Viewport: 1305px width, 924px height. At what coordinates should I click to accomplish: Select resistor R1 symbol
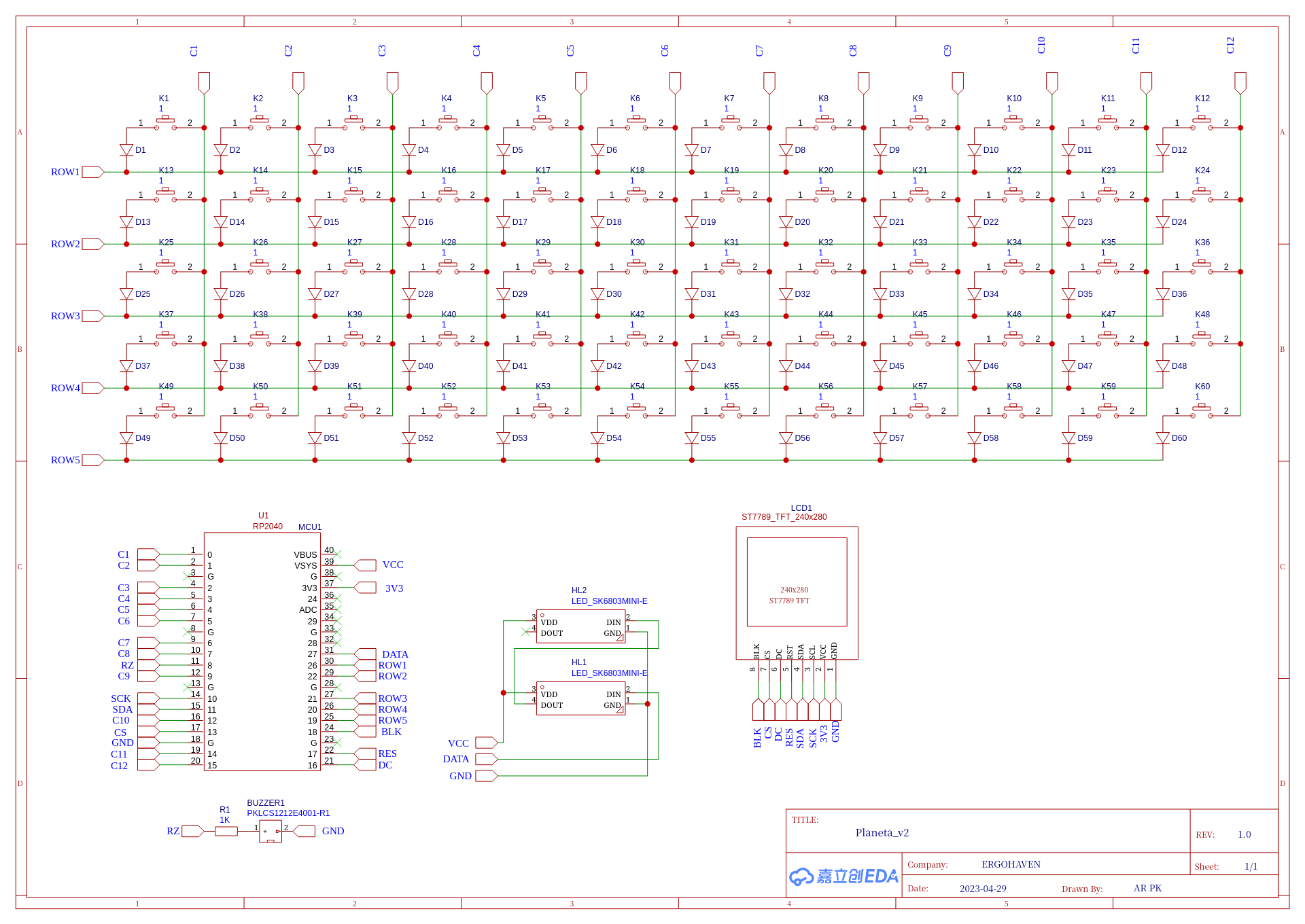click(x=226, y=831)
